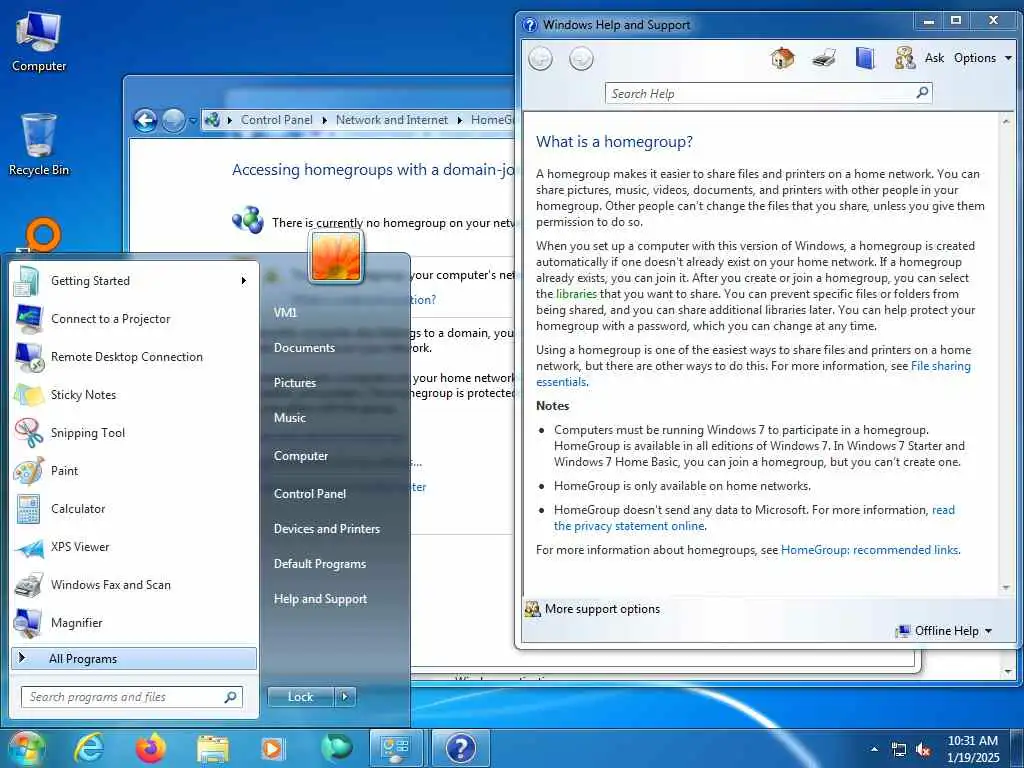Open Computer desktop icon
The image size is (1024, 768).
point(39,40)
